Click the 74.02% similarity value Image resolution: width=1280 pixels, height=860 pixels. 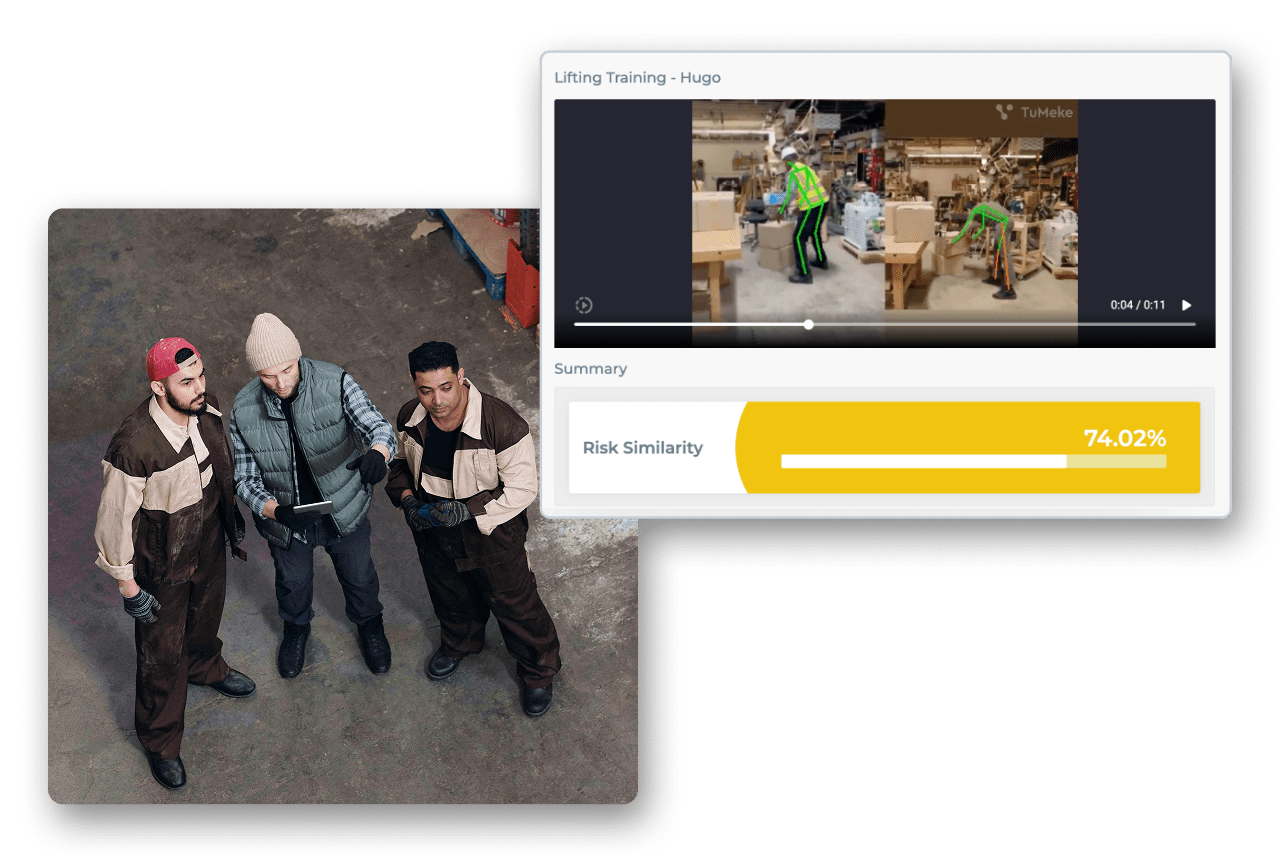(1125, 438)
